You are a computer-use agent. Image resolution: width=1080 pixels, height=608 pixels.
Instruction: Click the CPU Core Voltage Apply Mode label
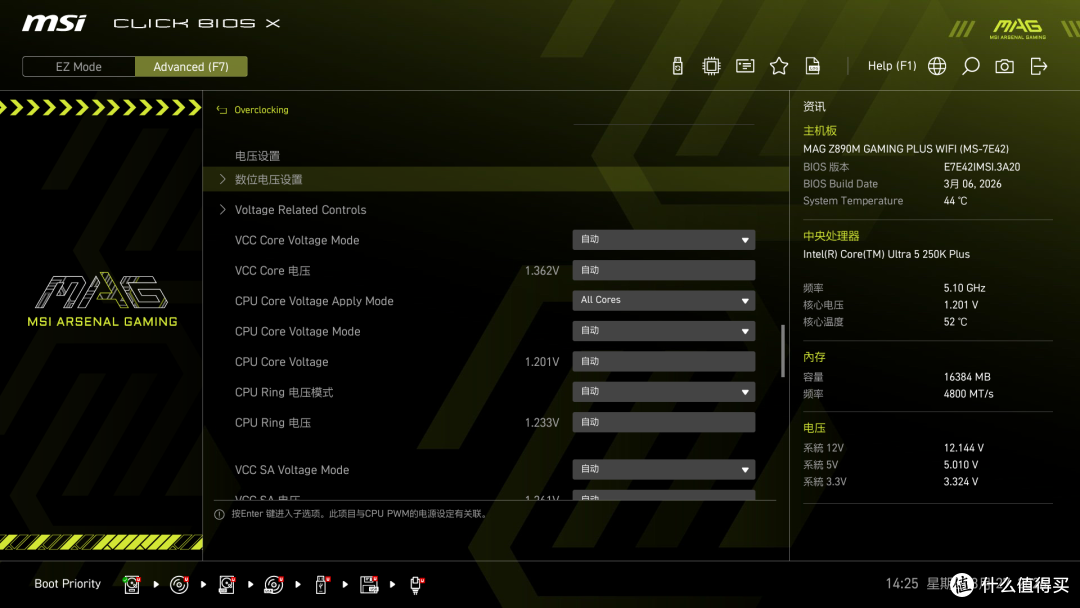coord(314,301)
